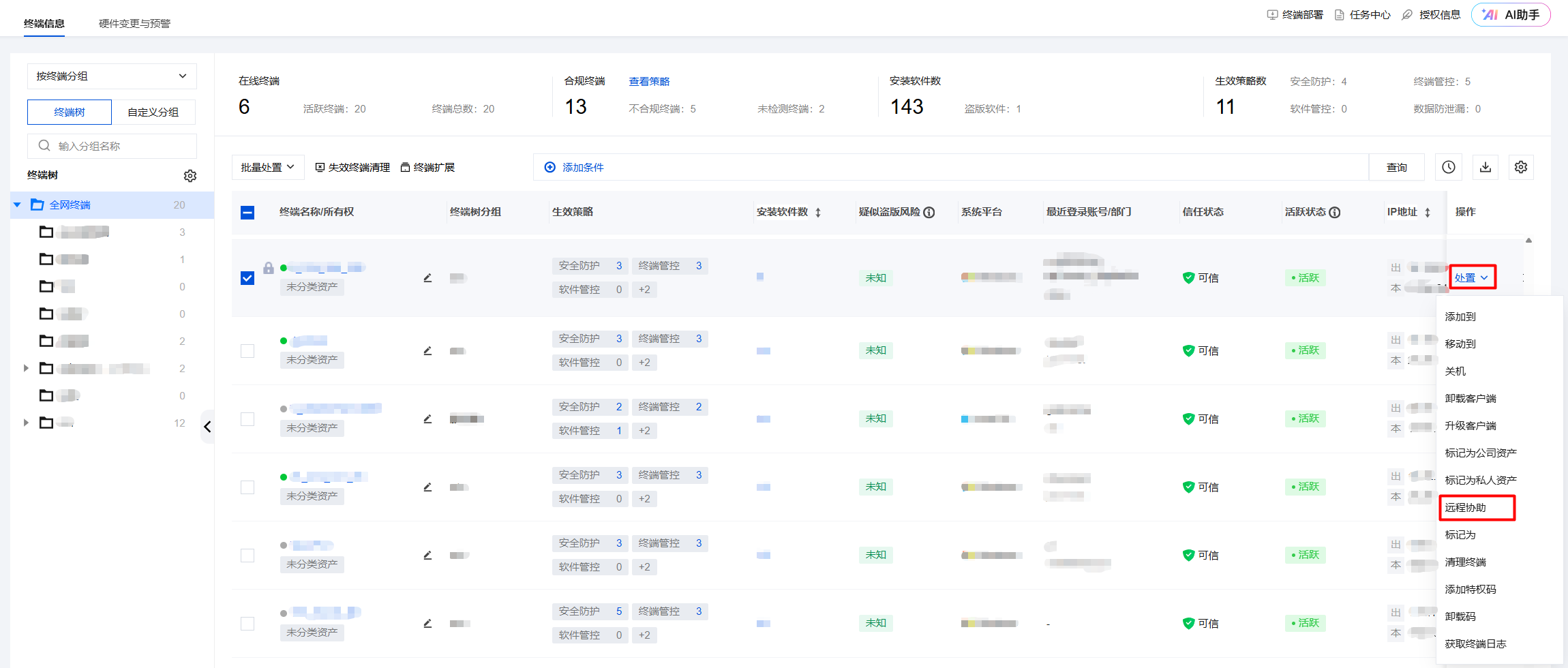
Task: Select 远程协助 from the menu
Action: pyautogui.click(x=1466, y=508)
